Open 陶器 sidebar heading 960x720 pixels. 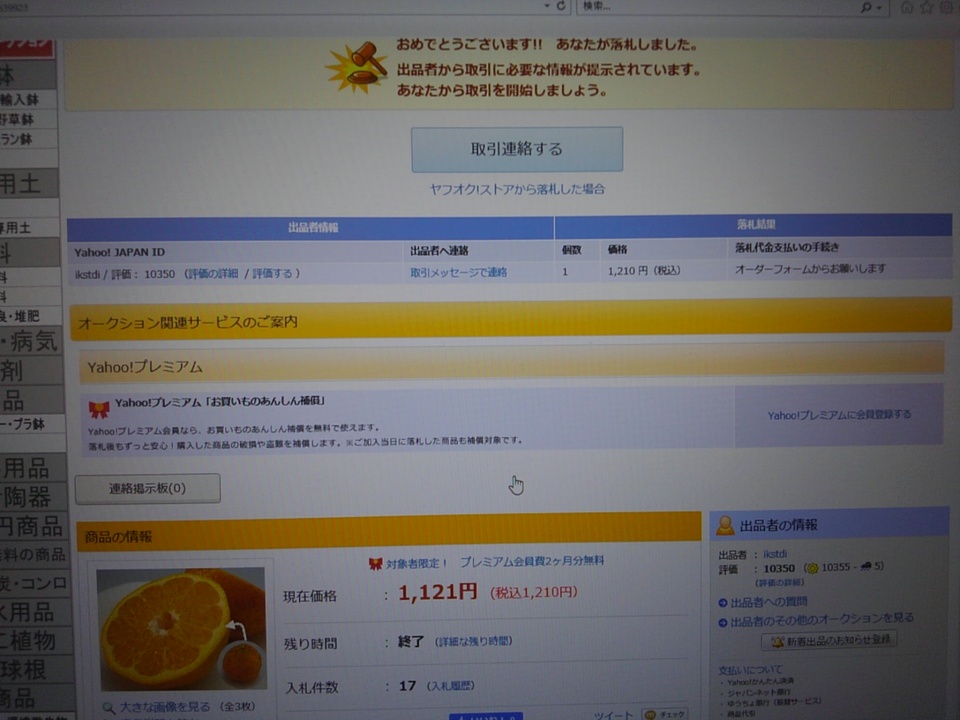[x=28, y=498]
